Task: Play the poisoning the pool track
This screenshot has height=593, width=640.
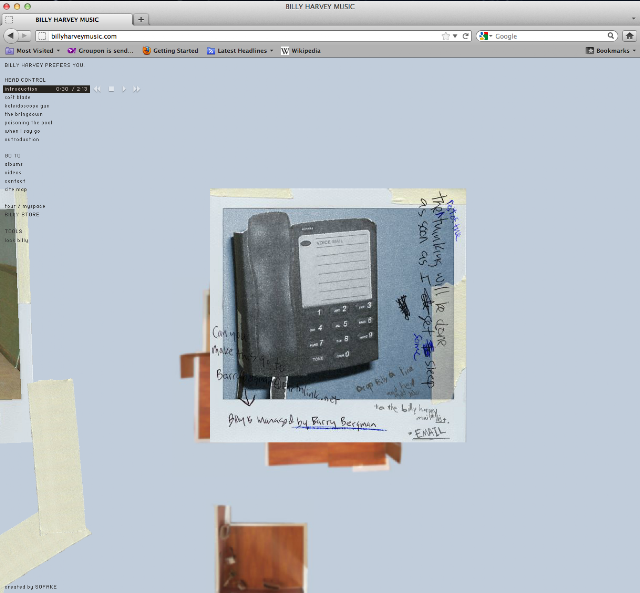Action: click(x=29, y=122)
